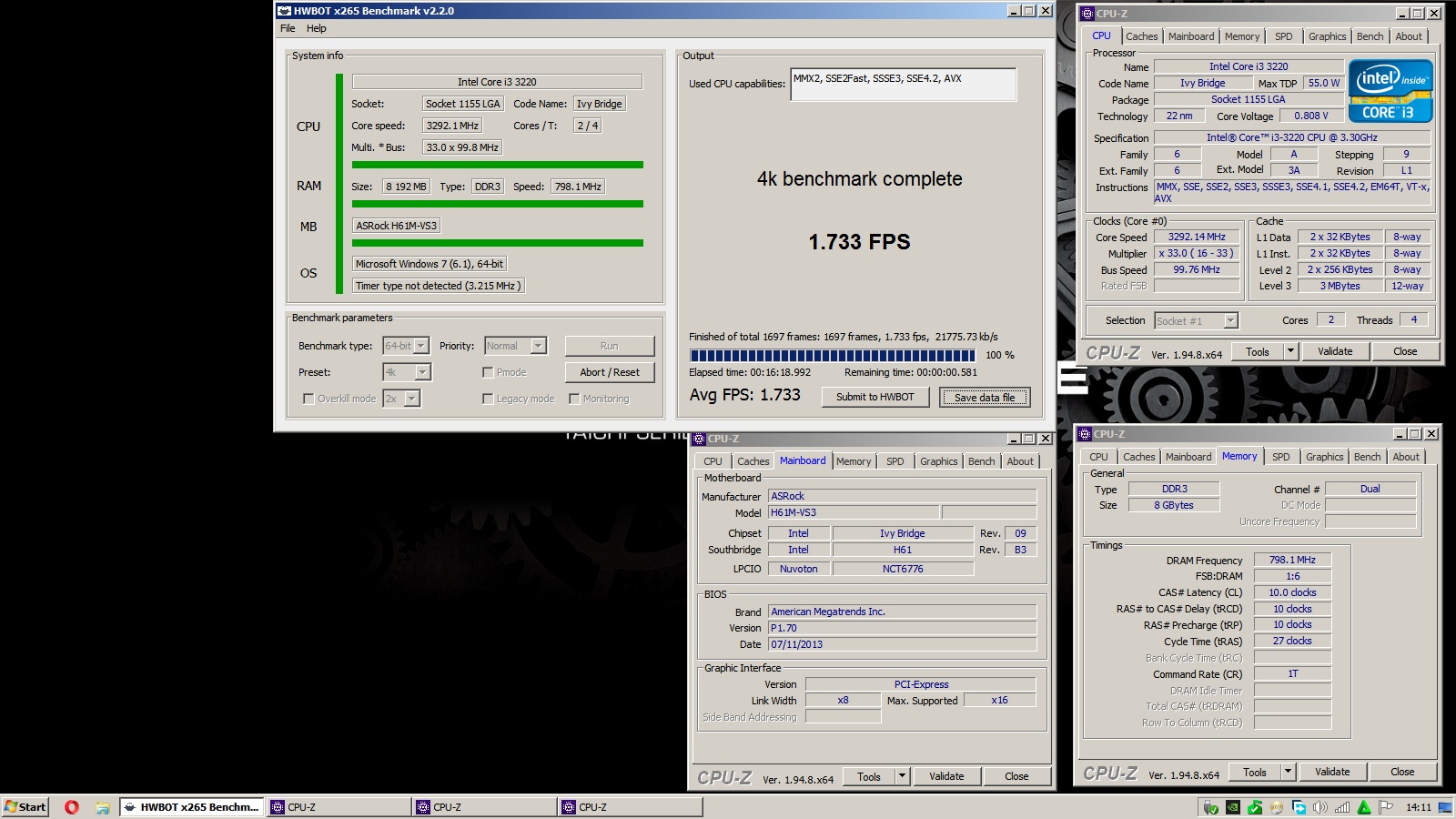
Task: Click the Run button
Action: [610, 346]
